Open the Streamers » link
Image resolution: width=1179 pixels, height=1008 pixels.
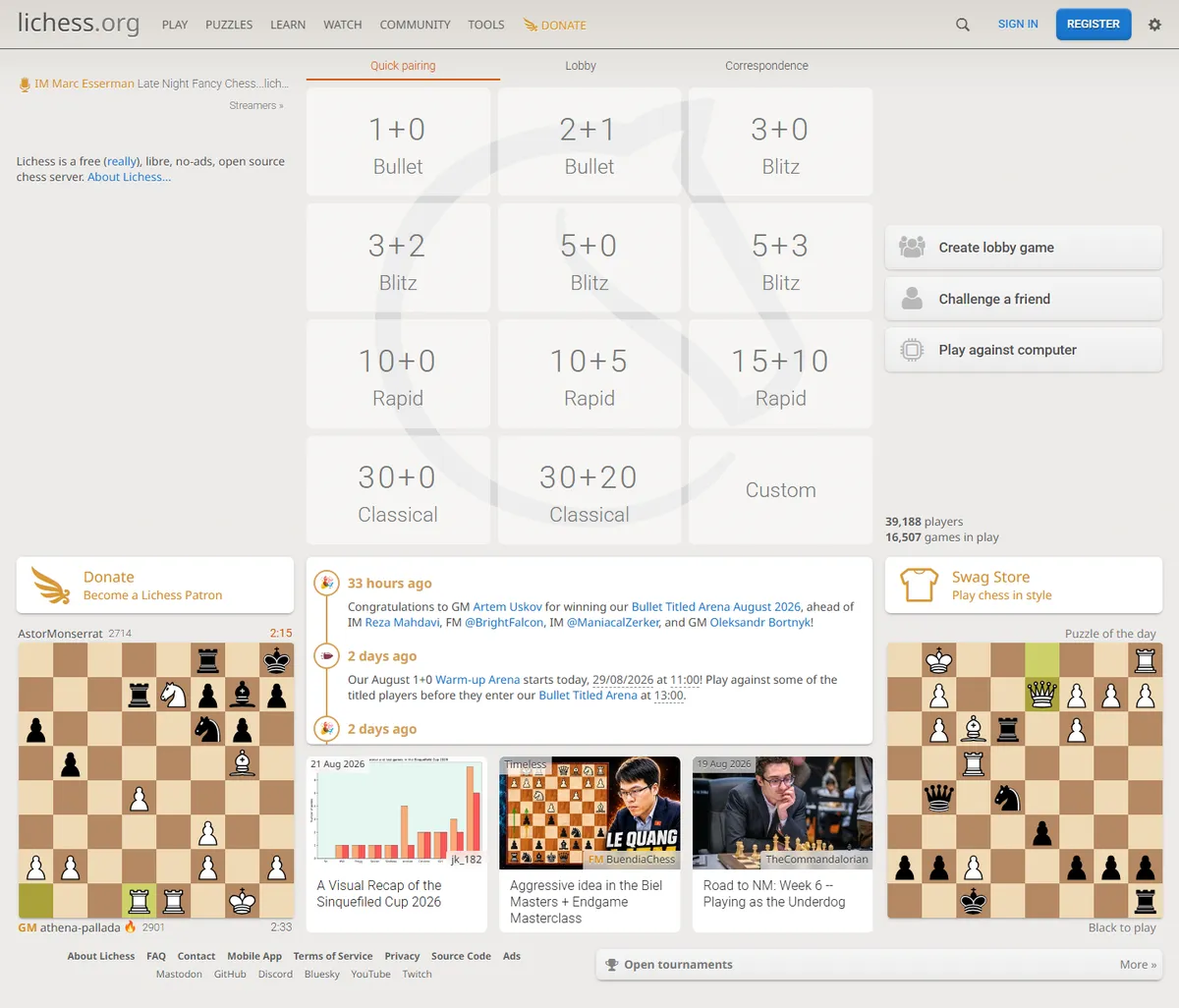pos(256,105)
